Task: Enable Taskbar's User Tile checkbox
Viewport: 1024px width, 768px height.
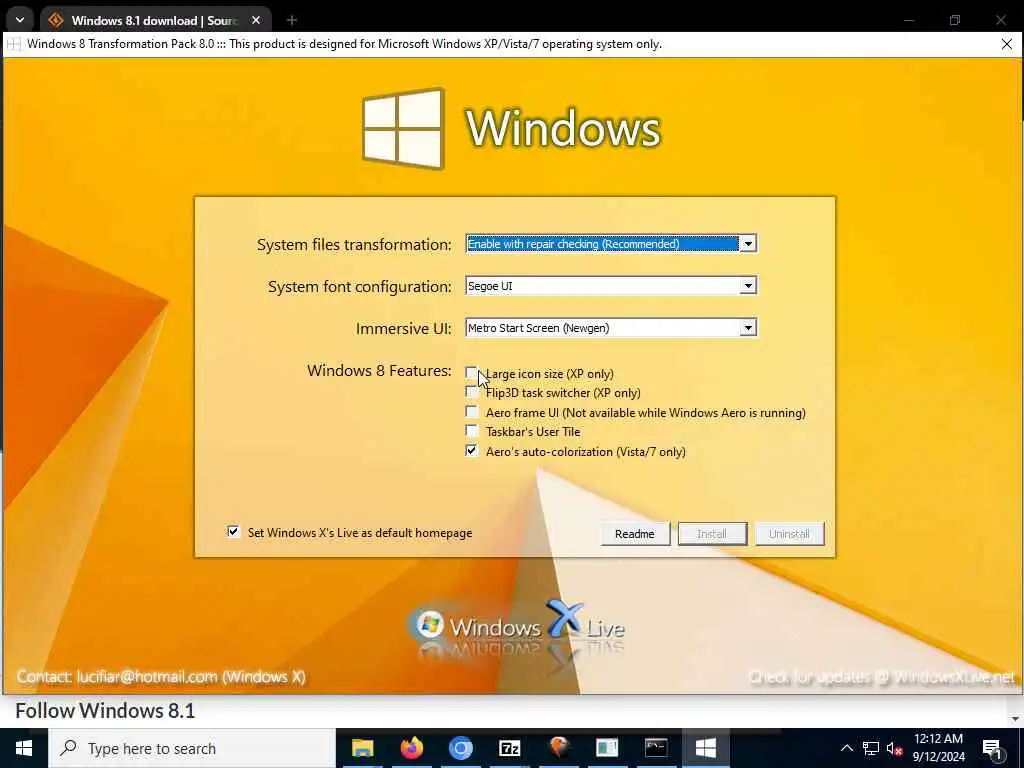Action: coord(471,431)
